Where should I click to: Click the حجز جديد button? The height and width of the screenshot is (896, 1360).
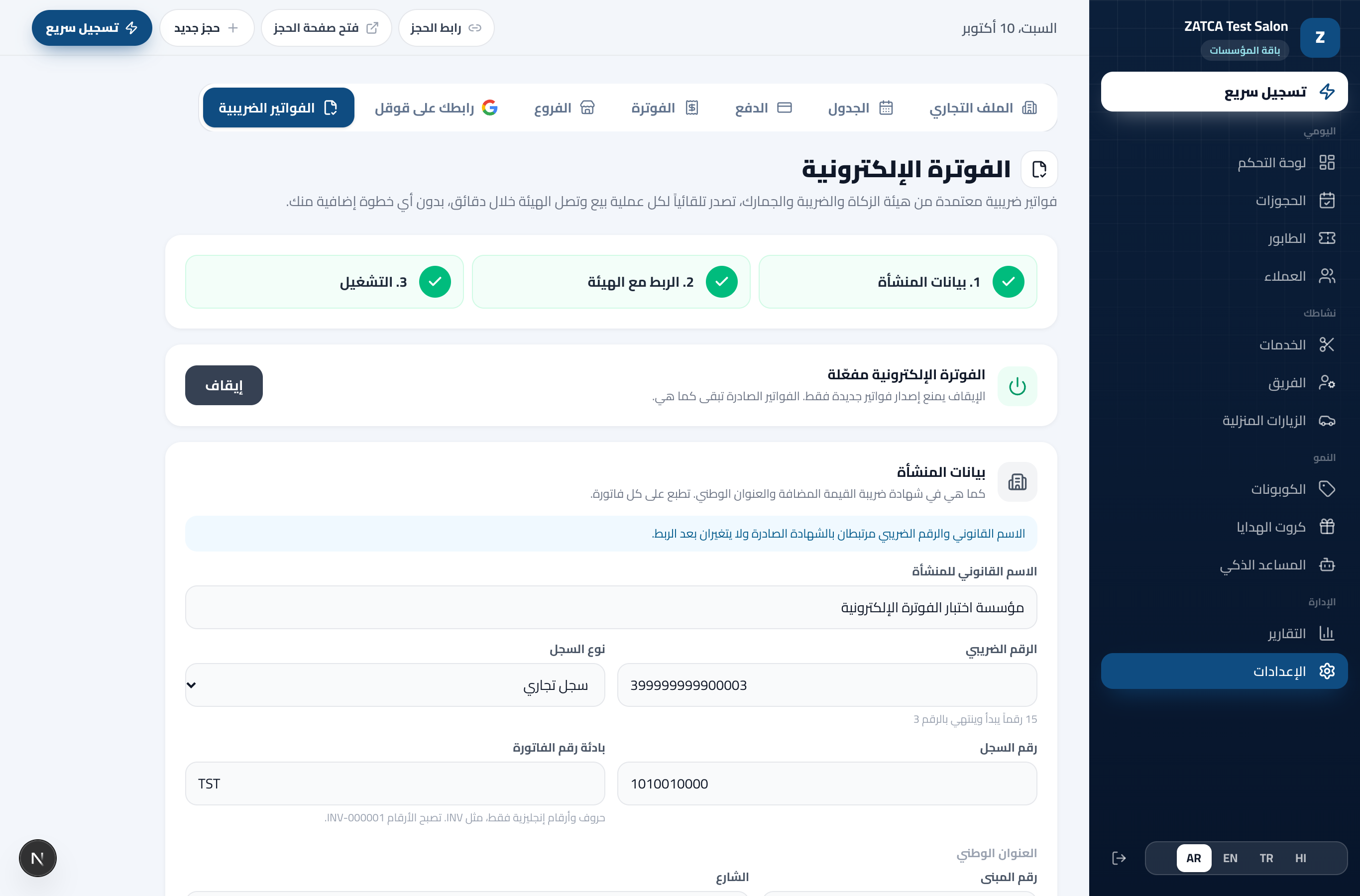tap(206, 28)
